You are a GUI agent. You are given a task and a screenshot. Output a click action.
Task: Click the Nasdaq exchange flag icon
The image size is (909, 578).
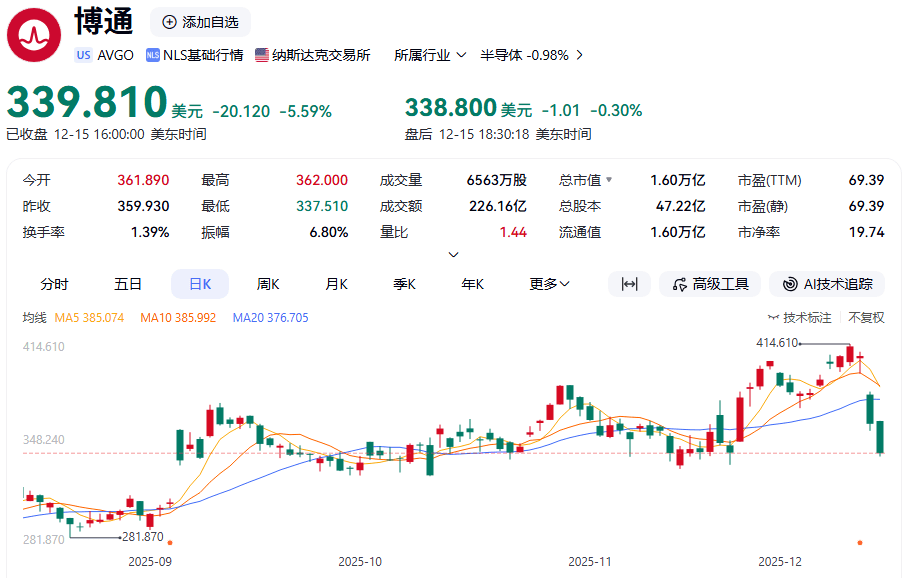(x=260, y=55)
